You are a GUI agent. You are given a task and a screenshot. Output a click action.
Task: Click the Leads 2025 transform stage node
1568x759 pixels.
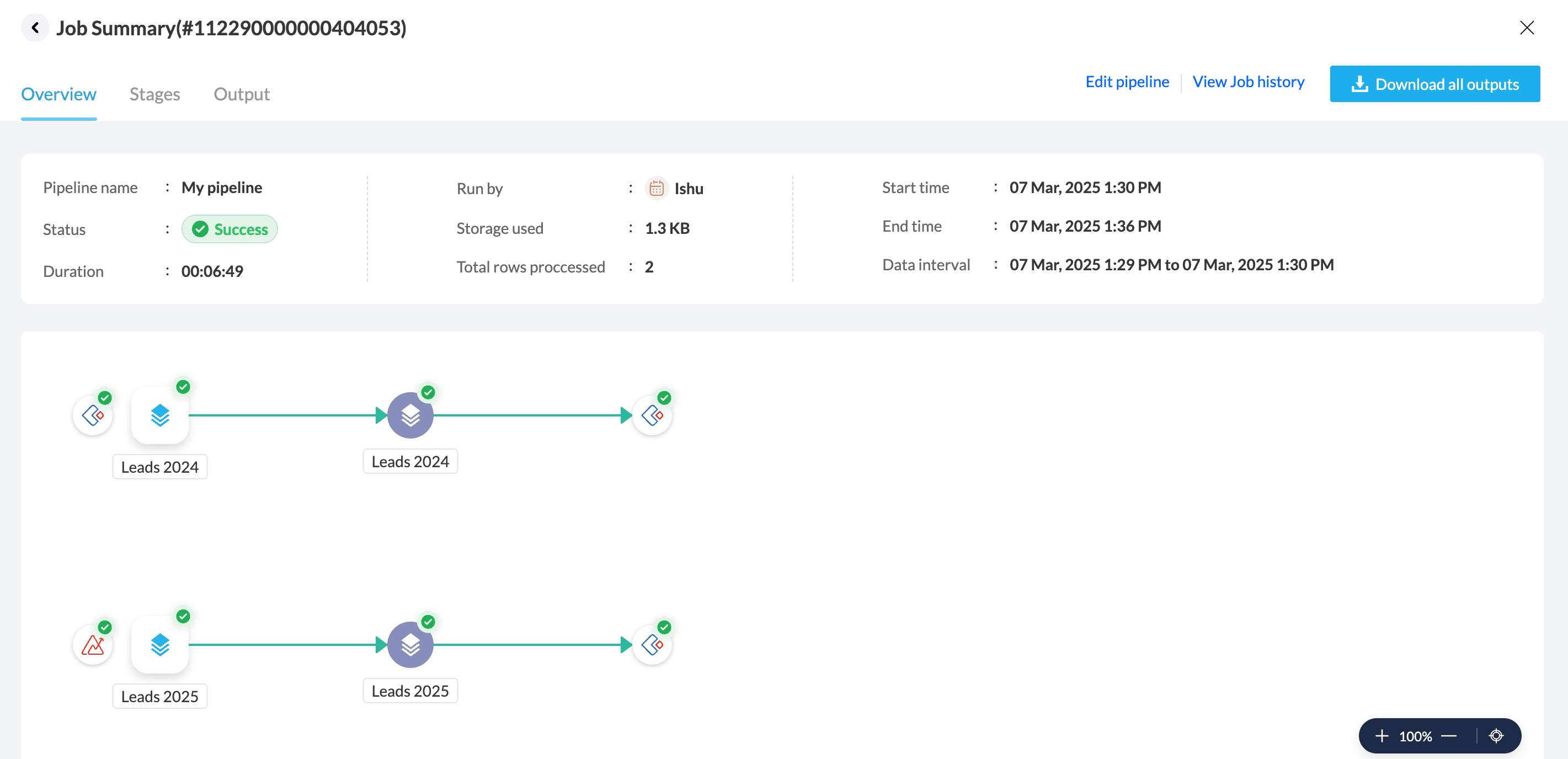pos(410,645)
